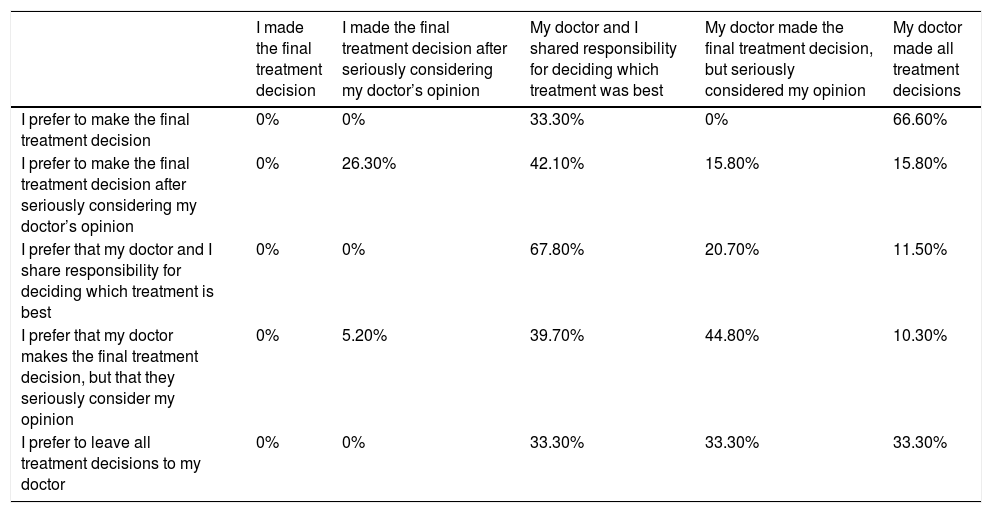Click the 20.70% value
The width and height of the screenshot is (992, 513).
pyautogui.click(x=732, y=250)
